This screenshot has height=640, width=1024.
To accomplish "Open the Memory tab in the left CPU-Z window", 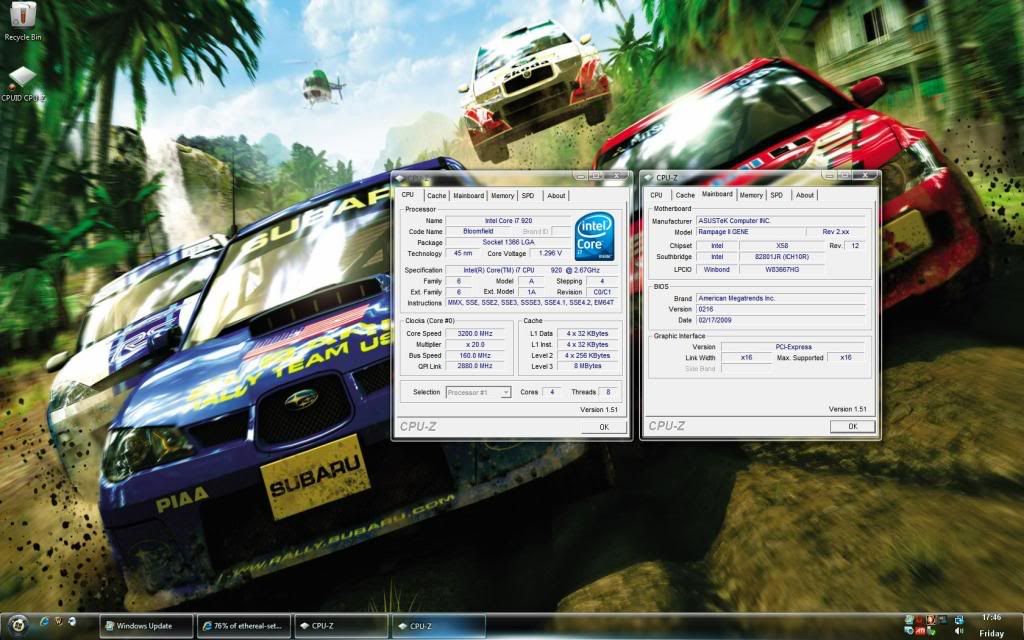I will point(502,195).
